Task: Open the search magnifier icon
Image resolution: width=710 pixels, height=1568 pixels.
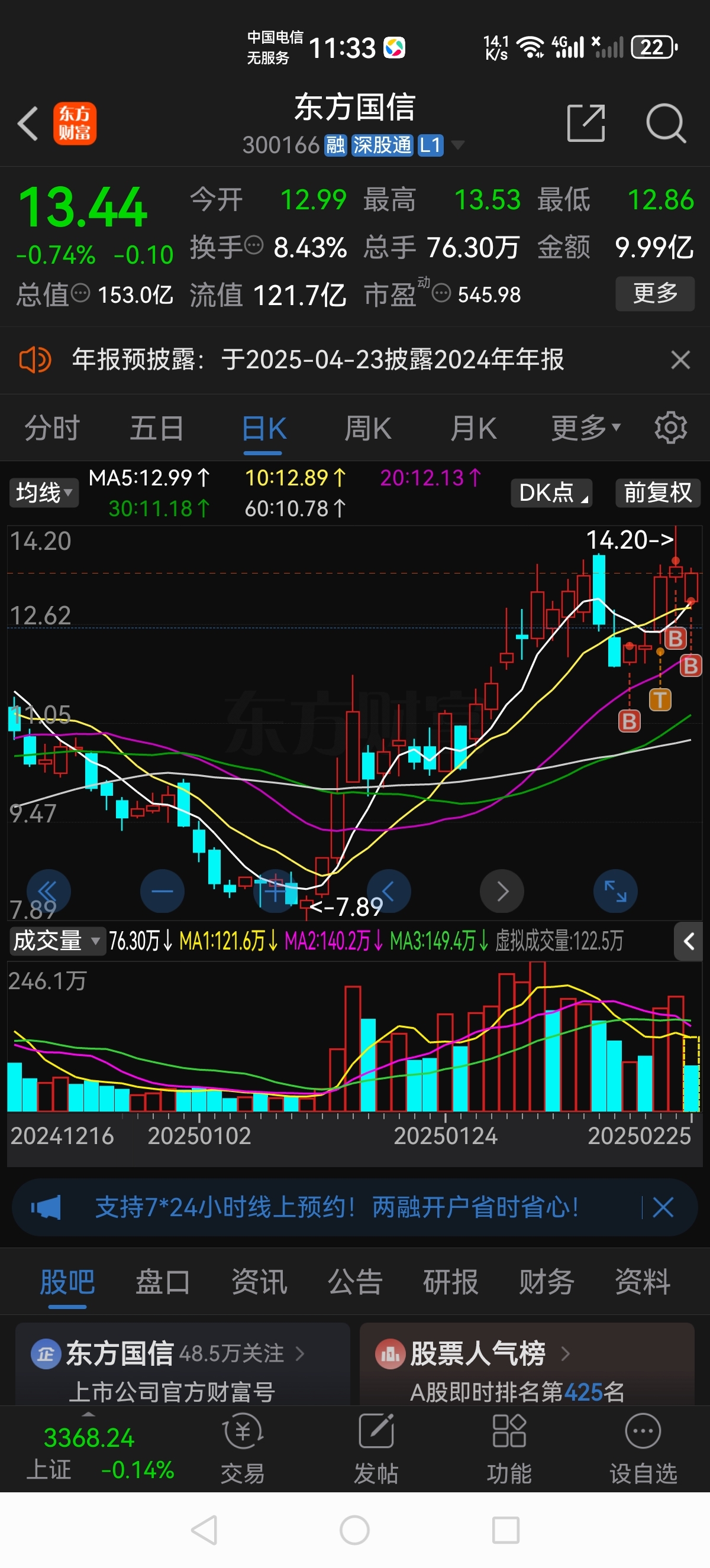Action: coord(666,123)
